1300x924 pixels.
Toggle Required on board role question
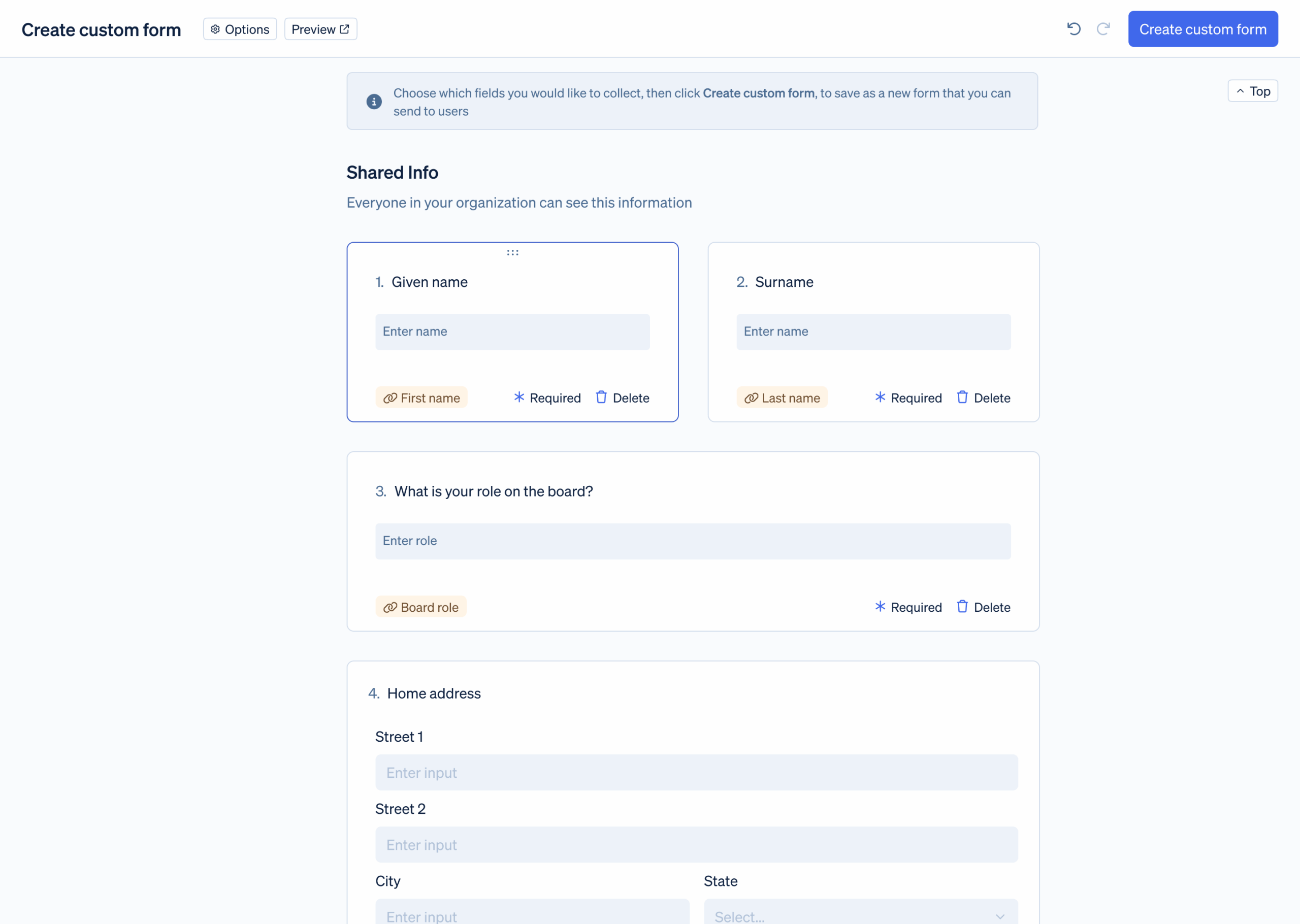tap(908, 607)
